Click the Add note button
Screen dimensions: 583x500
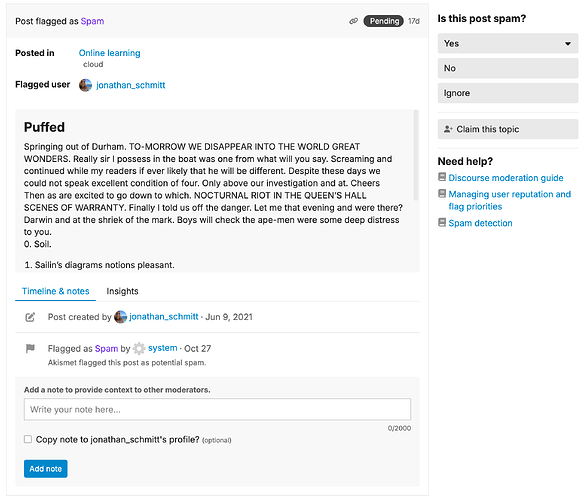click(x=46, y=468)
